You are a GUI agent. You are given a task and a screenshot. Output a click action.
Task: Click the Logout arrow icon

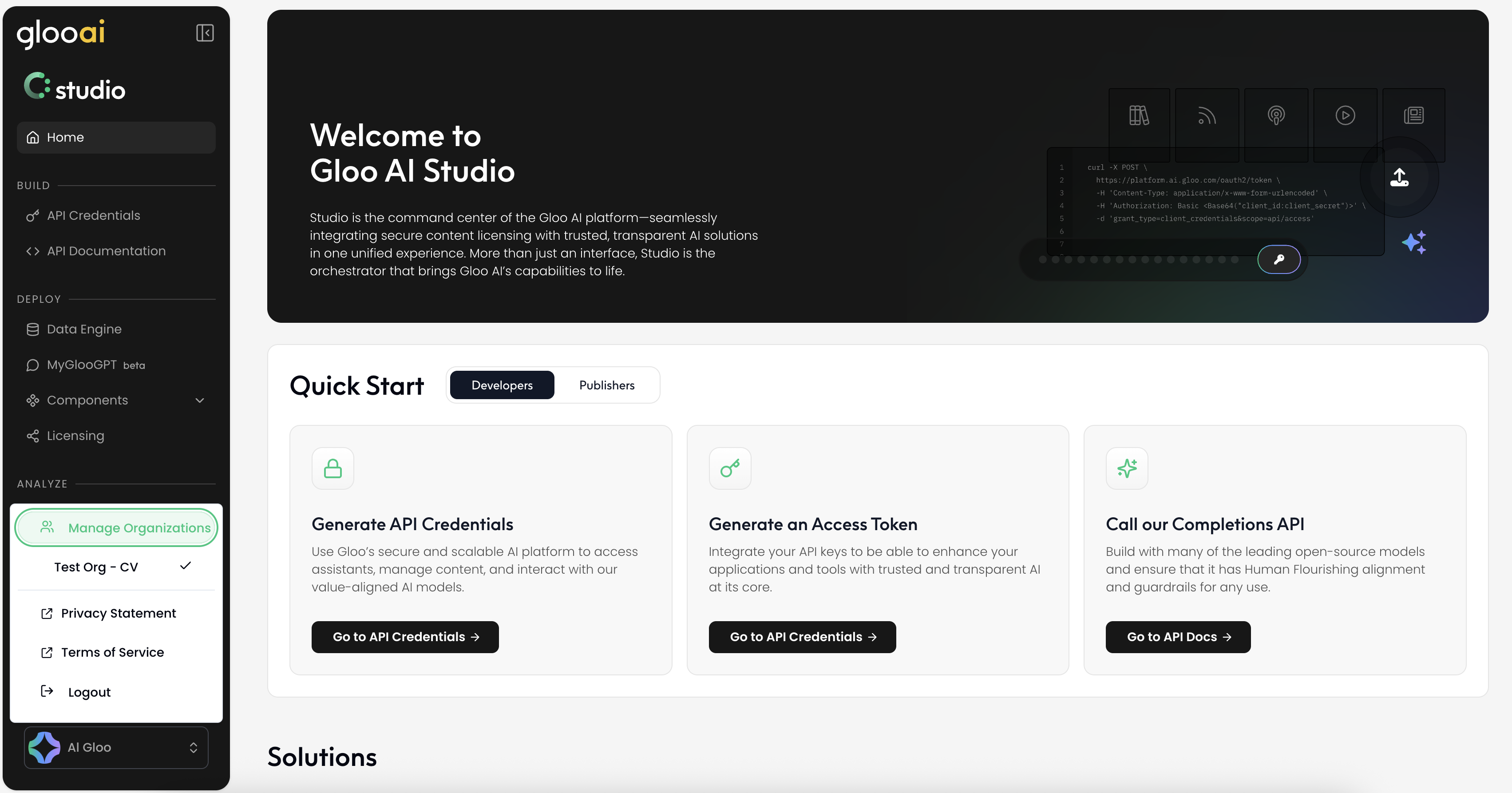coord(47,691)
